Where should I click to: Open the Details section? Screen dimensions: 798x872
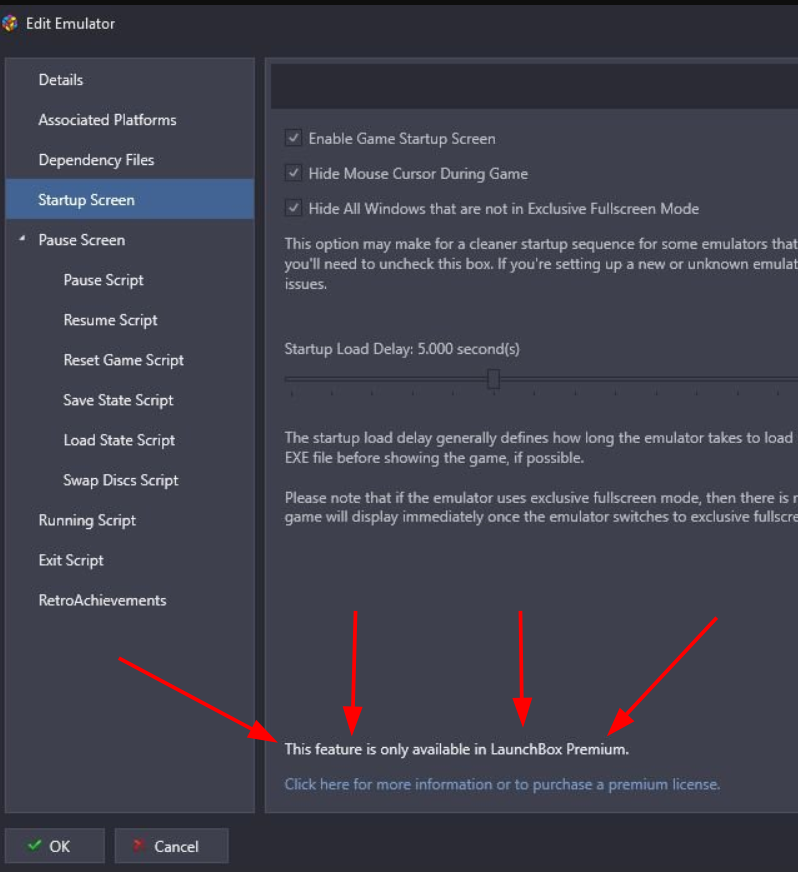(130, 80)
